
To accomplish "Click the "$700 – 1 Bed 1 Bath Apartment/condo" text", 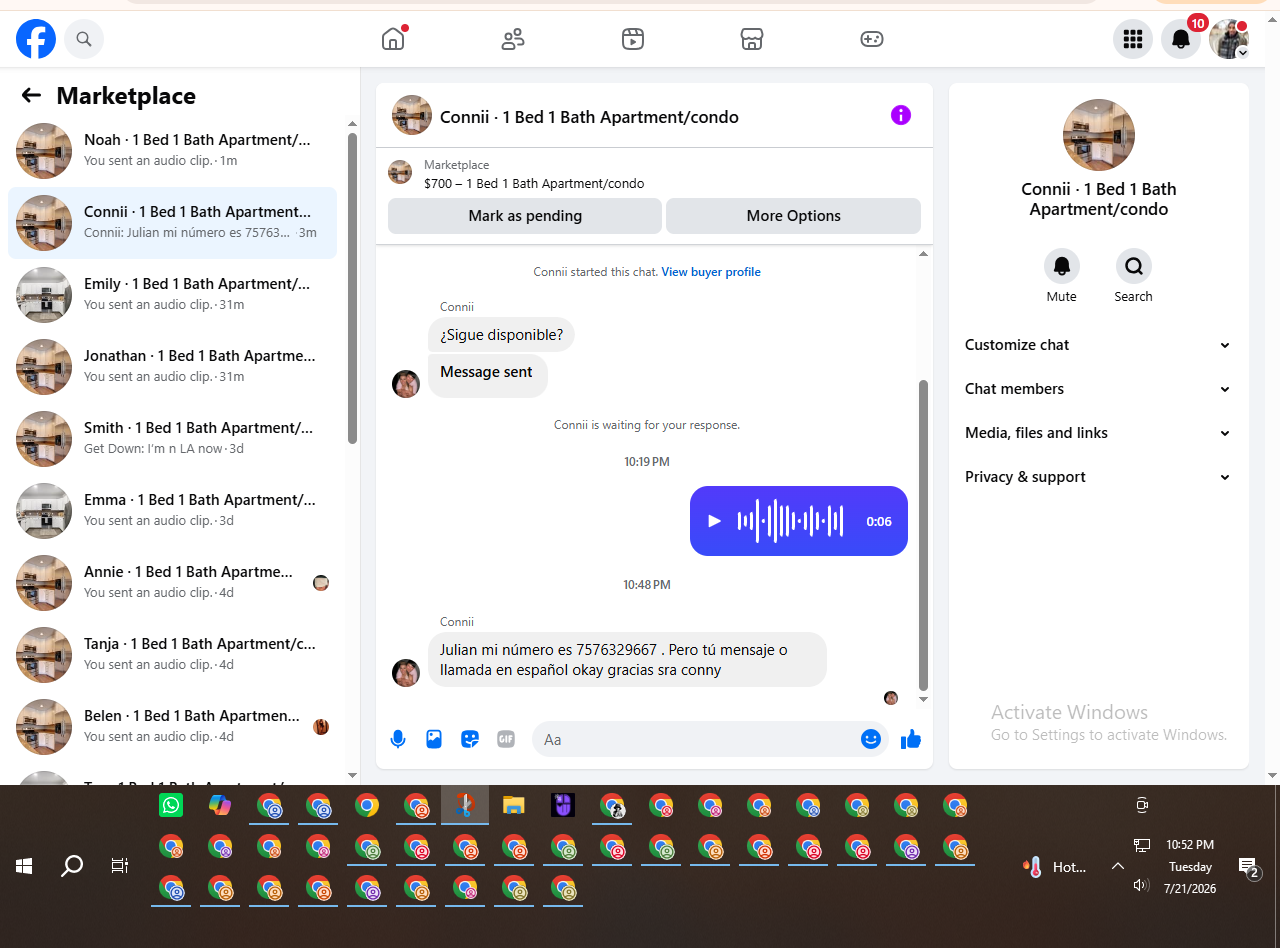I will pos(534,183).
